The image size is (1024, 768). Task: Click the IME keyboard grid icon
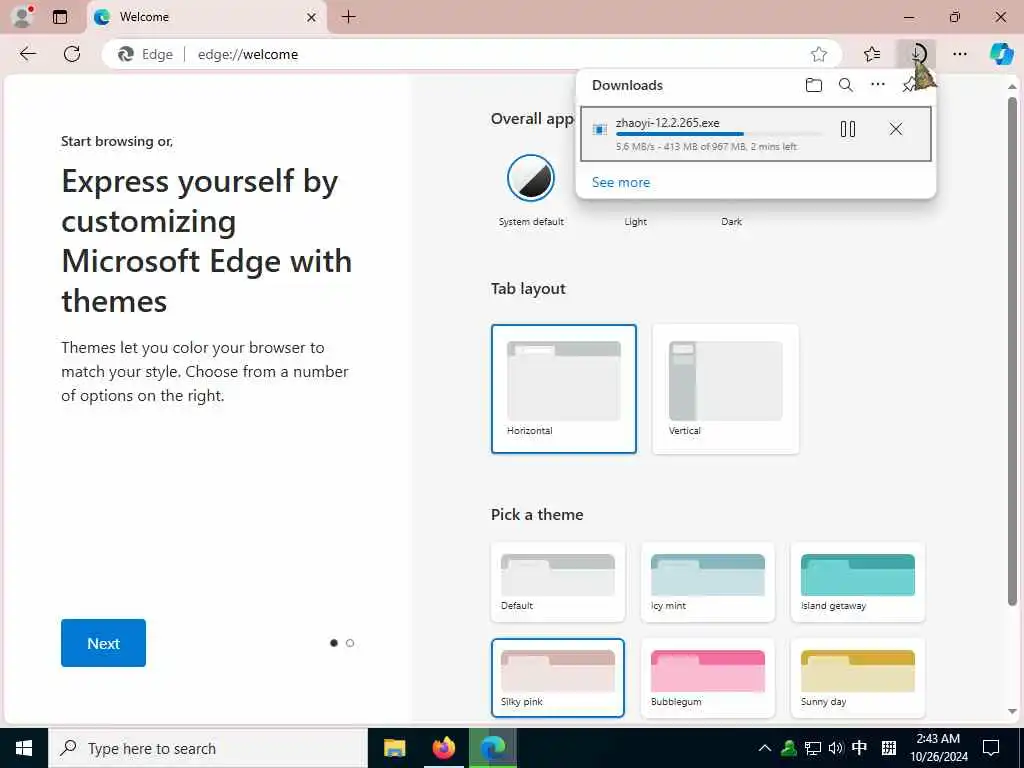(x=889, y=748)
